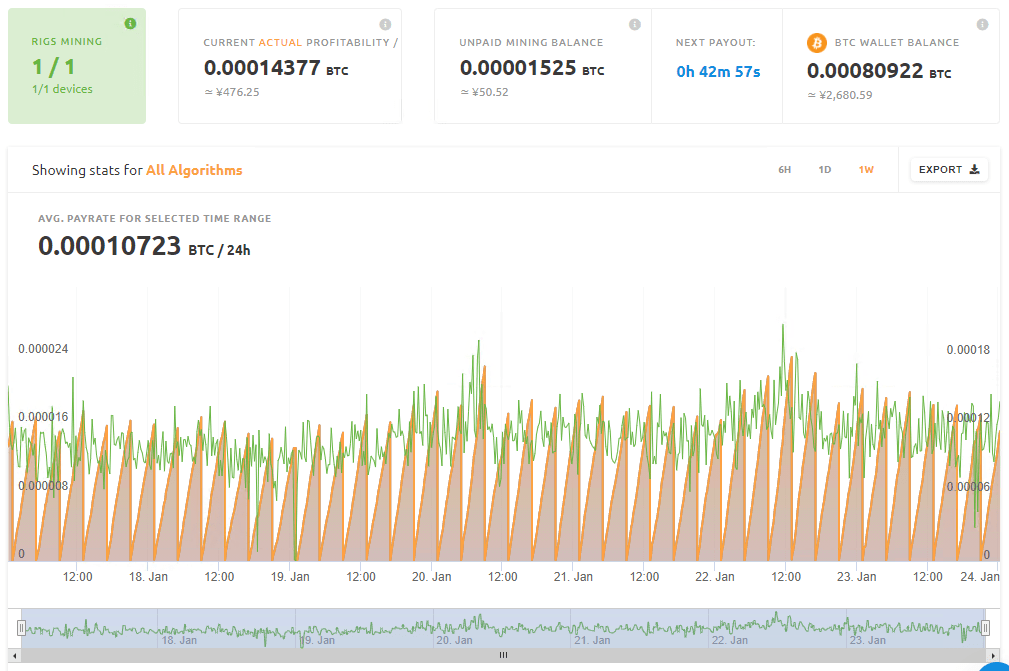Select the 1W time range
This screenshot has width=1009, height=671.
point(866,170)
